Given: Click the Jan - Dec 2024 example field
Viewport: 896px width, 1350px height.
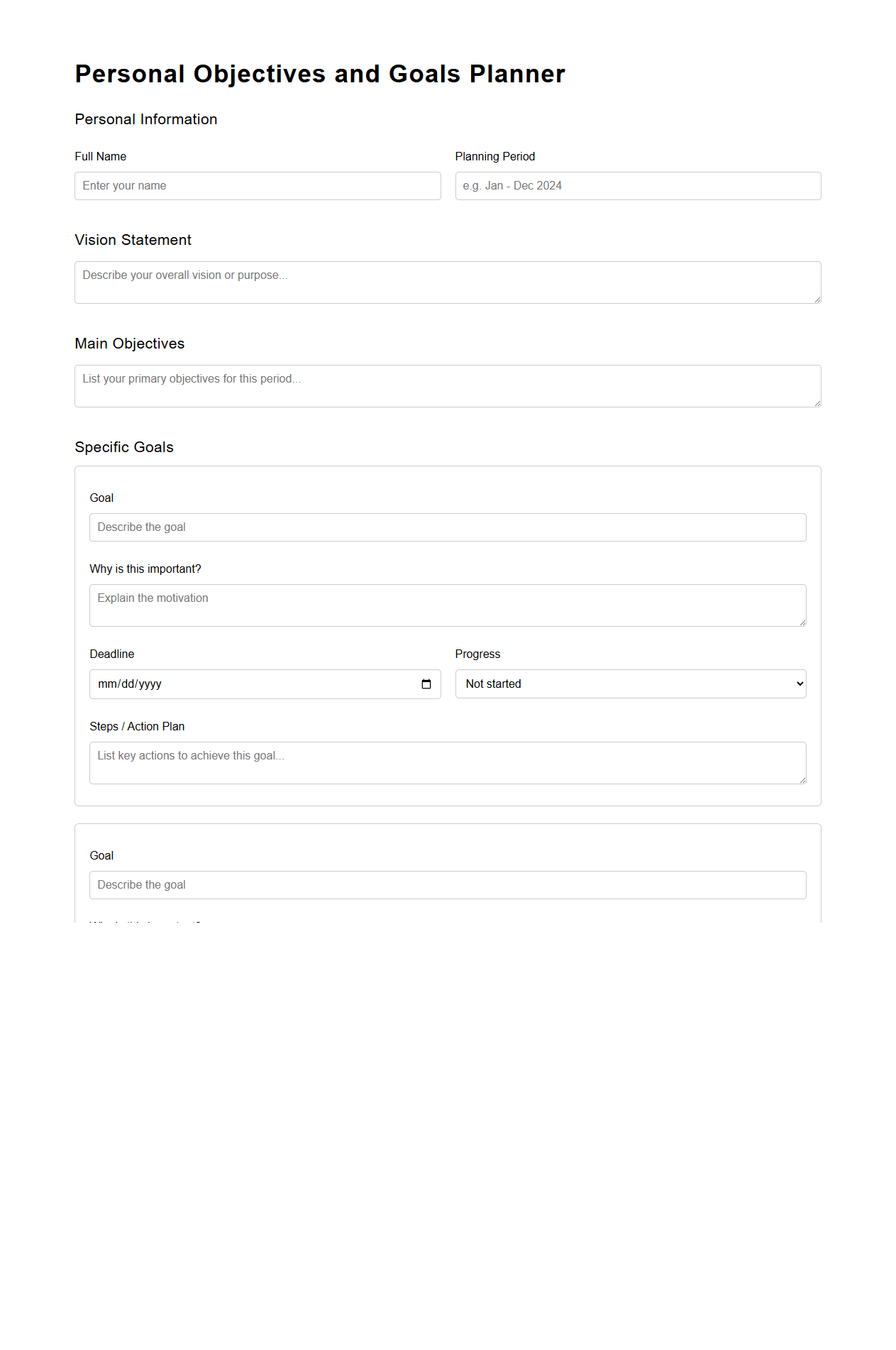Looking at the screenshot, I should pos(636,185).
